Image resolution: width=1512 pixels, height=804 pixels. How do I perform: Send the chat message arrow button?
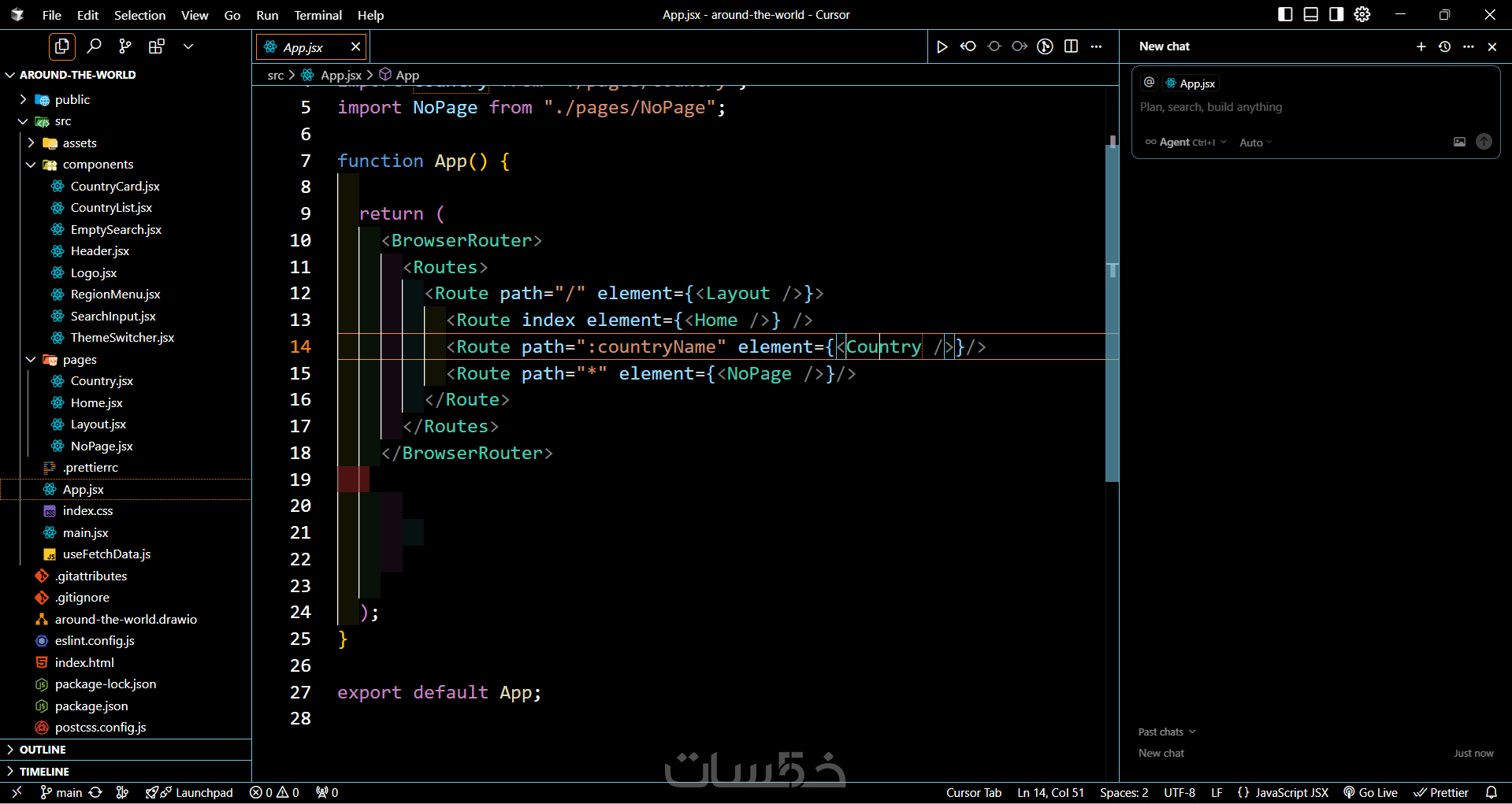[x=1484, y=142]
